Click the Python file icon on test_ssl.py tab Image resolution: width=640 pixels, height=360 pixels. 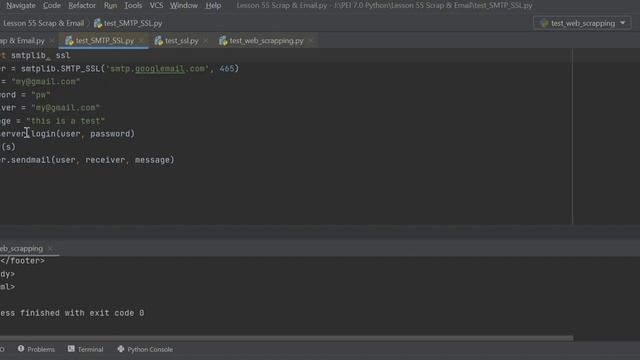click(159, 40)
